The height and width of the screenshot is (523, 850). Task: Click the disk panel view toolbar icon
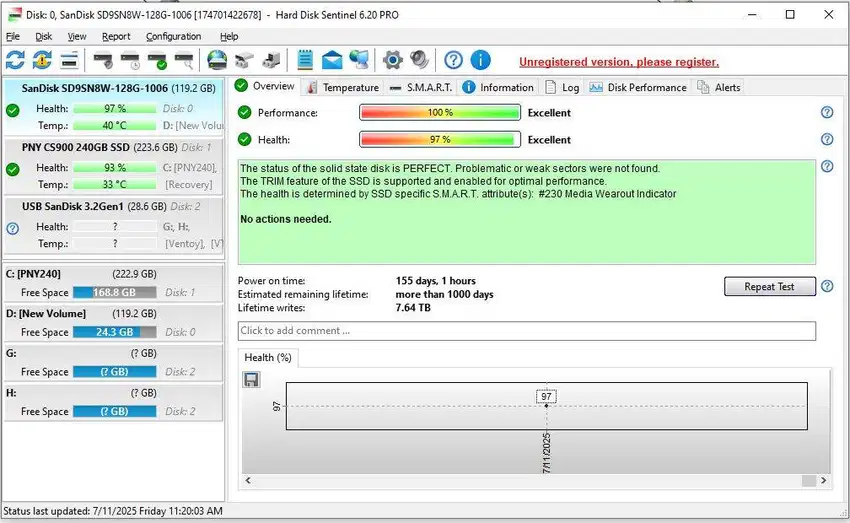point(69,60)
